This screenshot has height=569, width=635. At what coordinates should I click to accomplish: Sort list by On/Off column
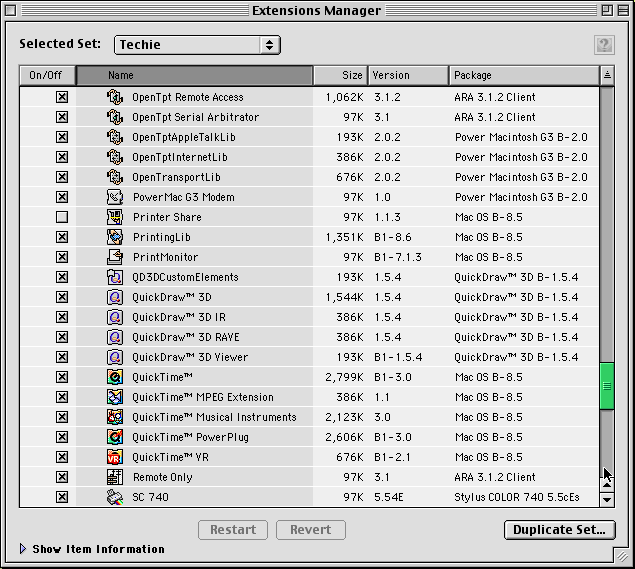click(x=47, y=75)
